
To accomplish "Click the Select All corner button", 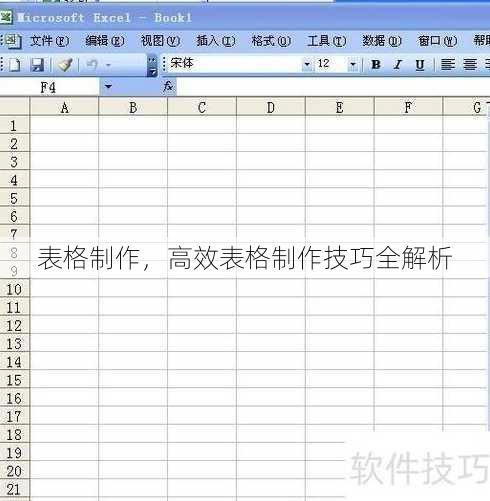I will coord(15,106).
